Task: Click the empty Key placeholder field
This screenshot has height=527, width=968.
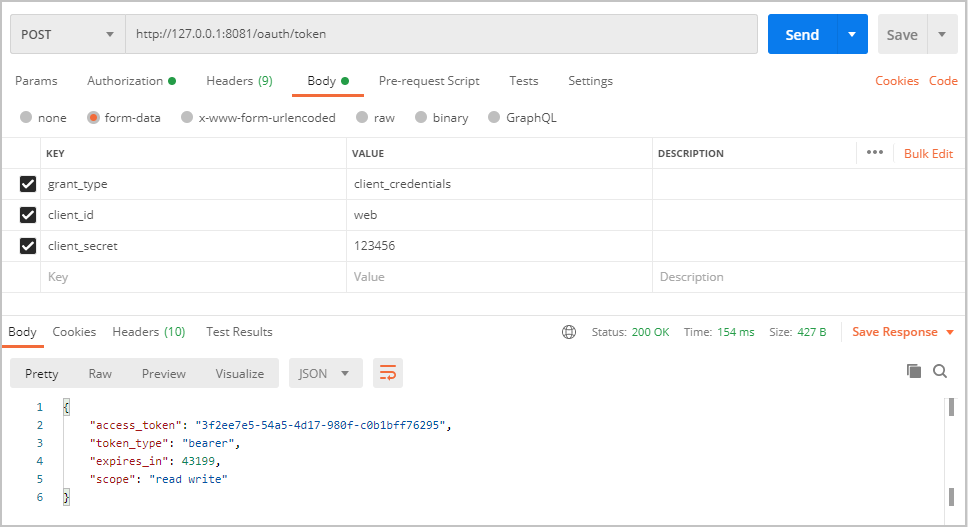Action: click(193, 276)
